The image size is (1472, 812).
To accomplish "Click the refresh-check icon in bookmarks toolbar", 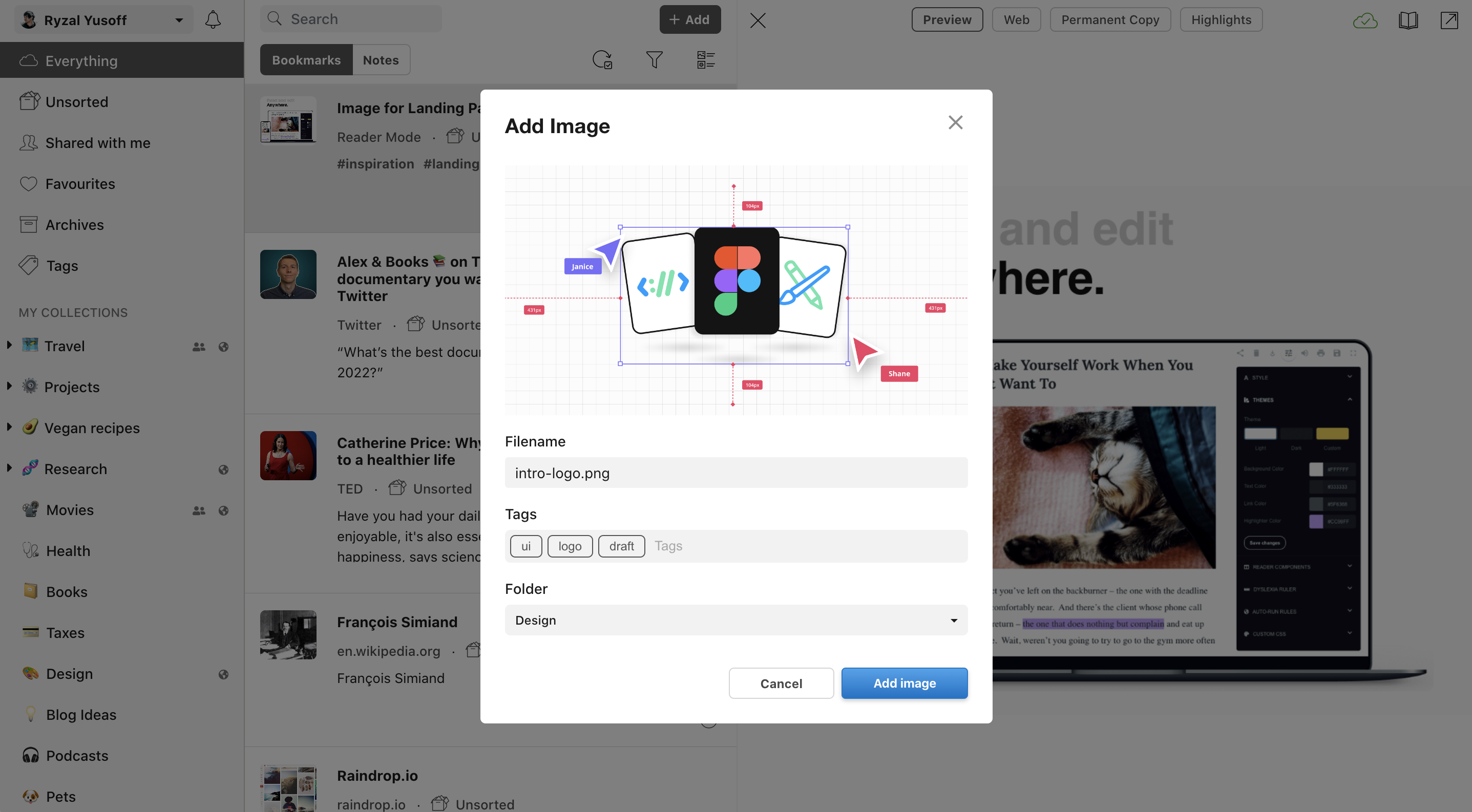I will [602, 59].
